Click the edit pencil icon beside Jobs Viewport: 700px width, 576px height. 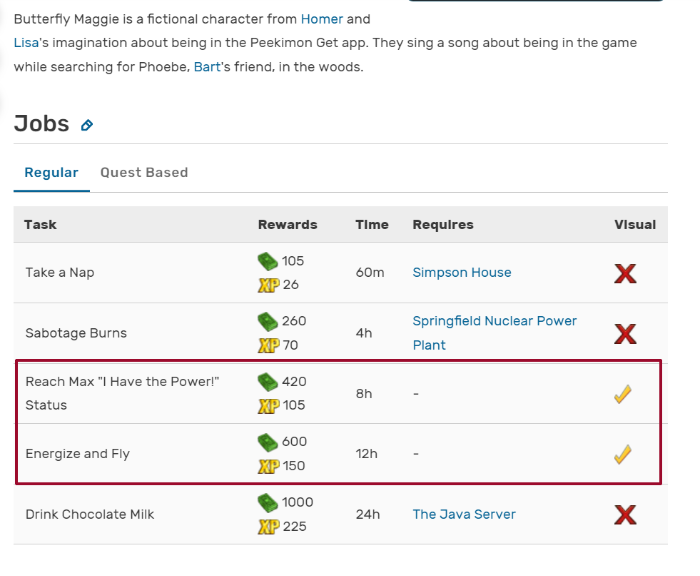[x=87, y=125]
